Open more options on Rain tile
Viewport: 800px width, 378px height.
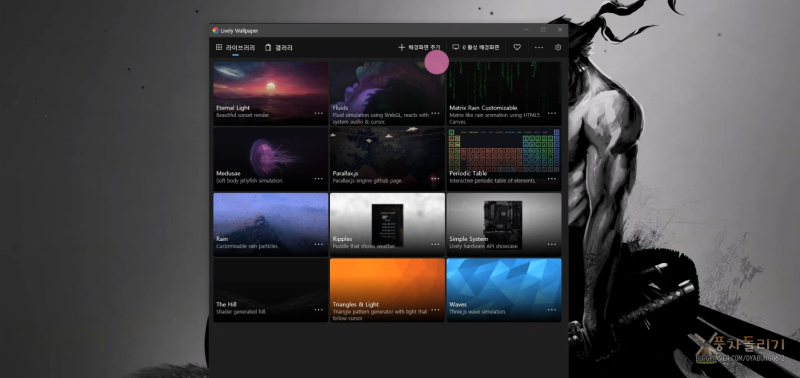319,244
